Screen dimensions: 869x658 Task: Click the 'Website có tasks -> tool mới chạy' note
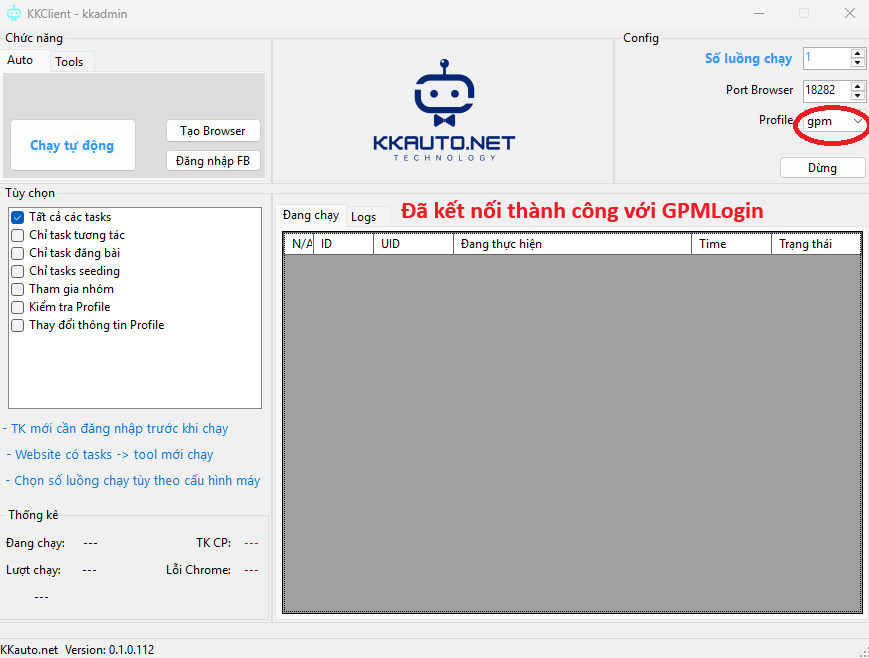110,455
